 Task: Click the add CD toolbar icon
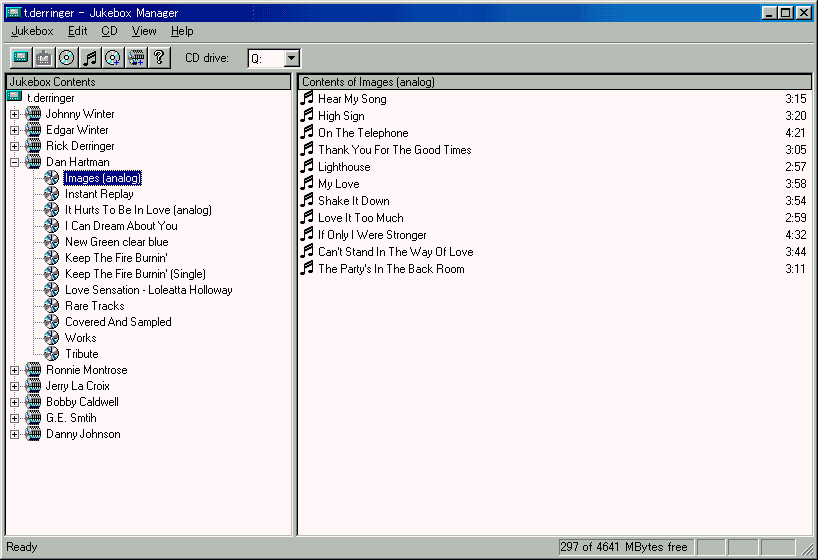click(x=113, y=58)
